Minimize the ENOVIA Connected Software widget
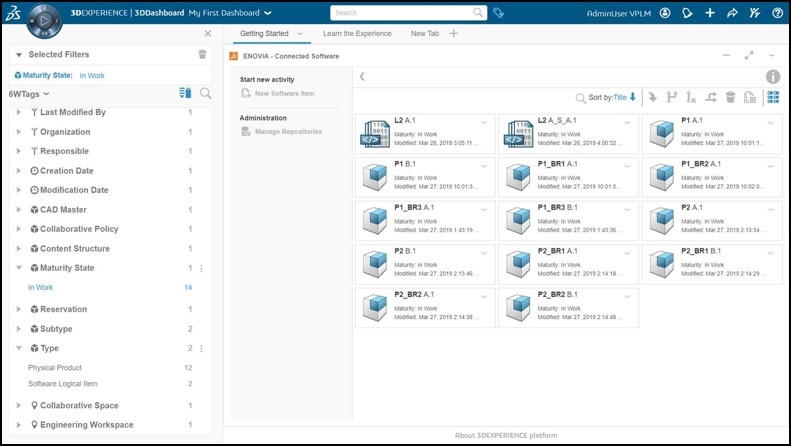 [x=726, y=55]
